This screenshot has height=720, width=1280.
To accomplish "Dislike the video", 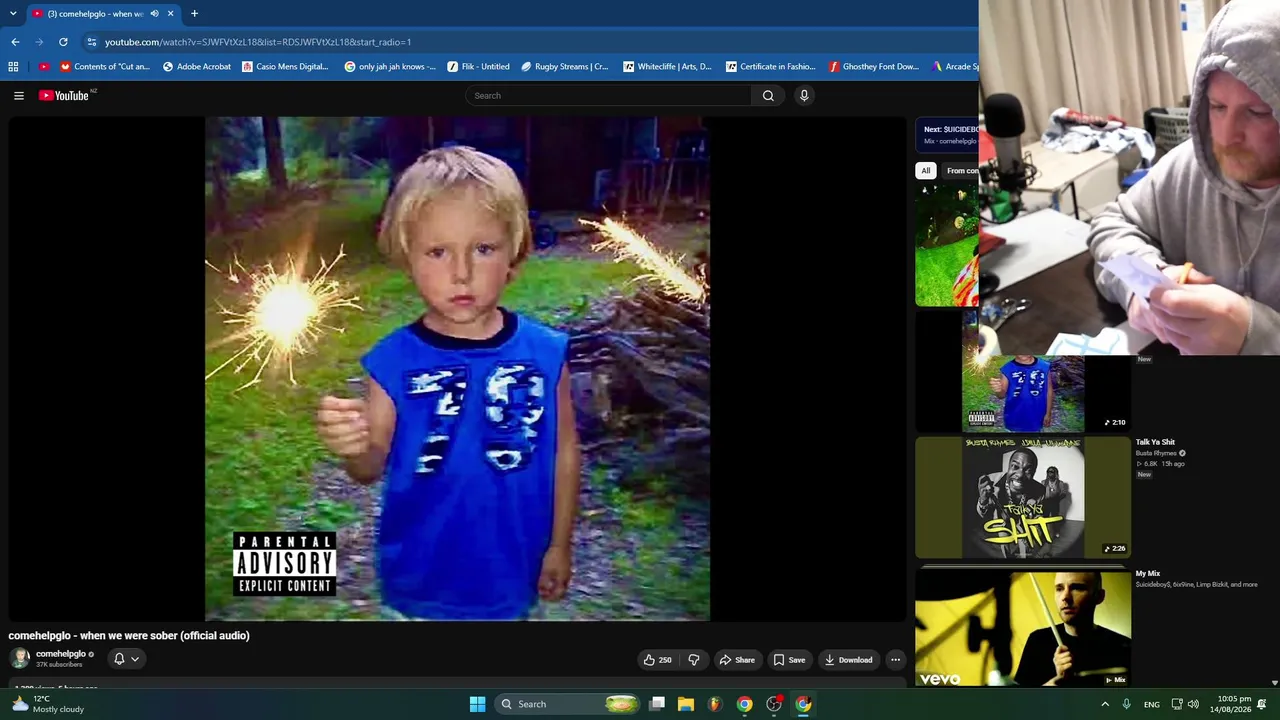I will click(x=694, y=660).
